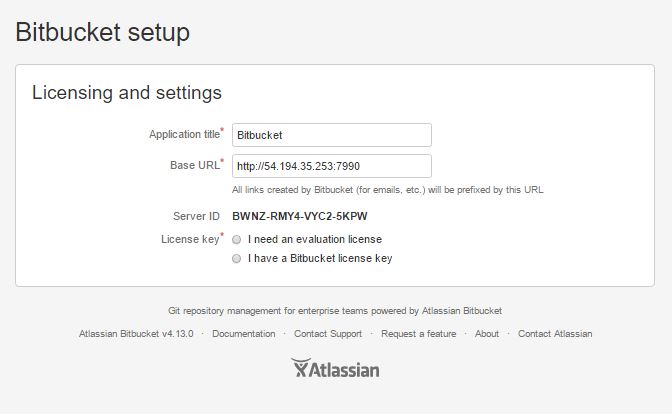Click the Base URL label
The image size is (672, 414).
point(195,165)
